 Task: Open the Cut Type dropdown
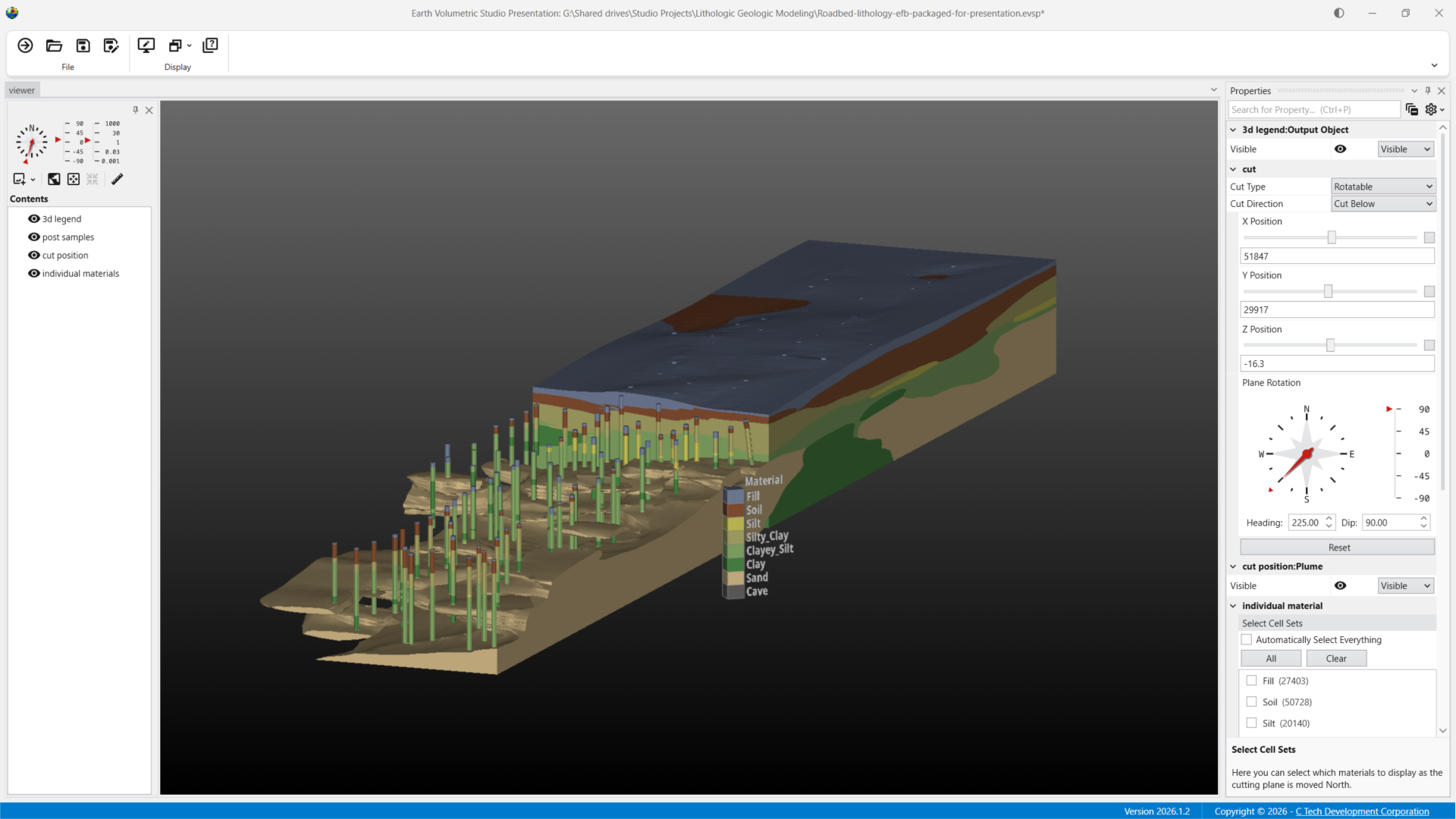(1382, 186)
